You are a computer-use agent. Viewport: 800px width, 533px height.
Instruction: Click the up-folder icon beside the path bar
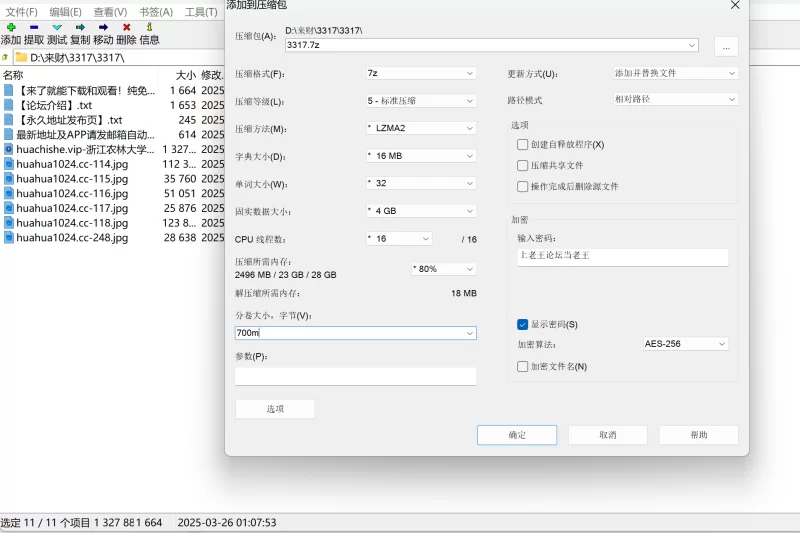(5, 57)
